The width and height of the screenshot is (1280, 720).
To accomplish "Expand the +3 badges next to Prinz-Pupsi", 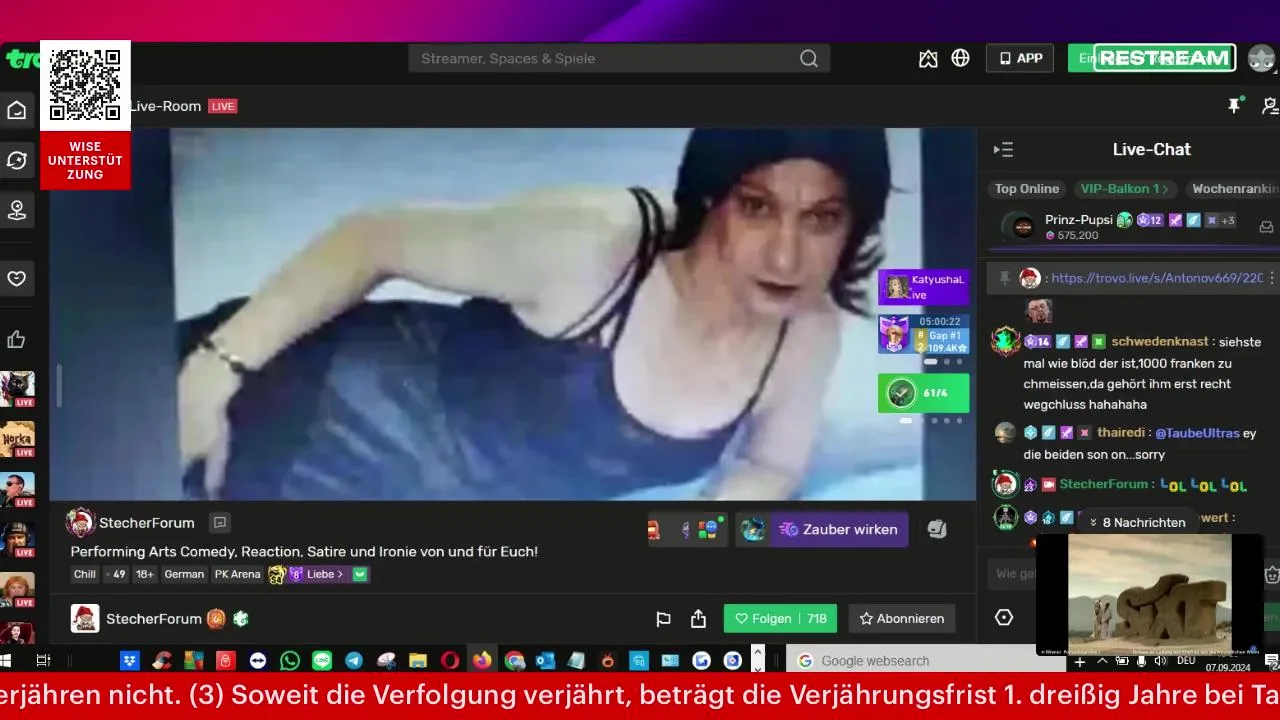I will tap(1227, 220).
